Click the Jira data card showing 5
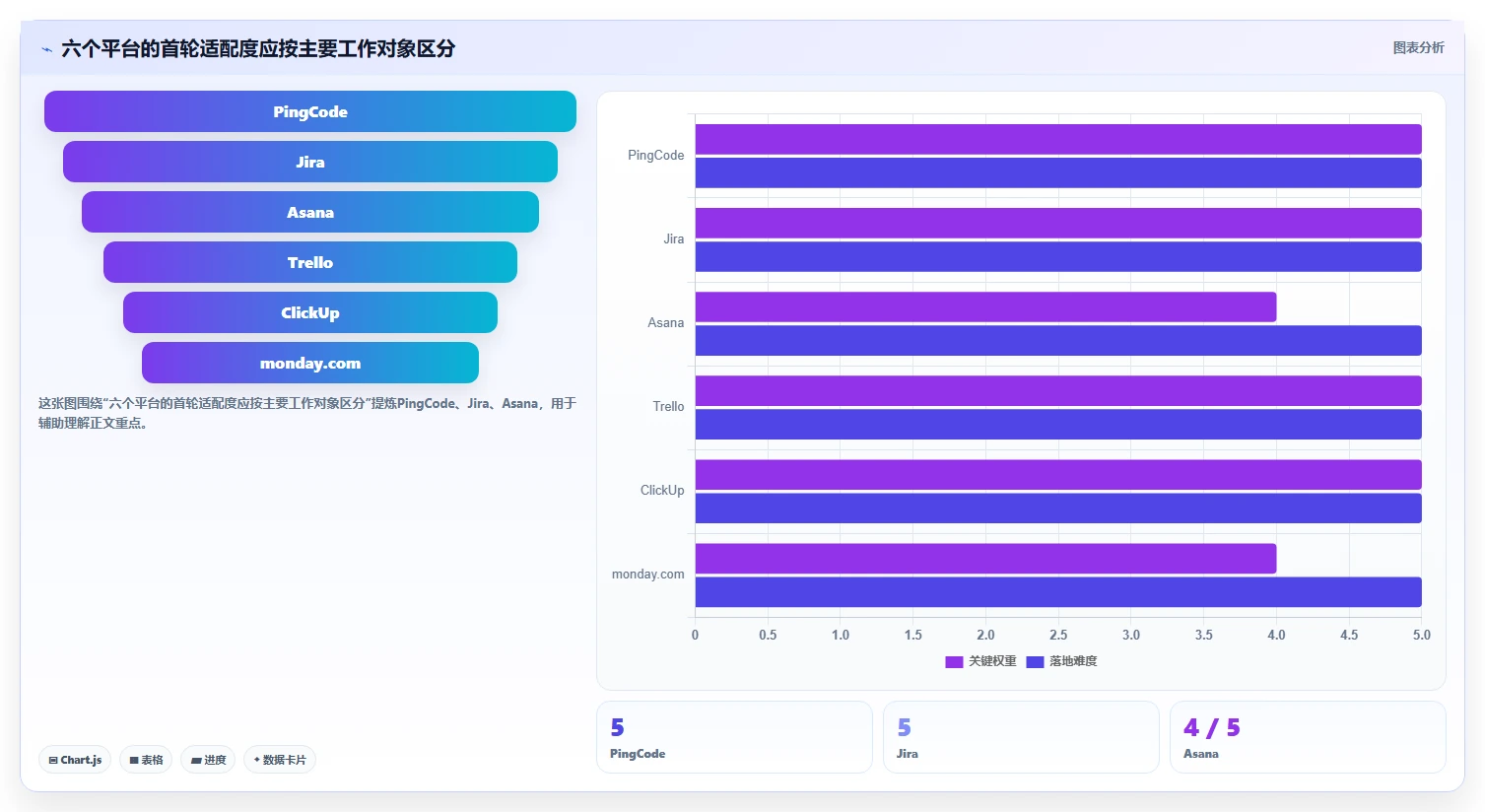 (x=1021, y=737)
